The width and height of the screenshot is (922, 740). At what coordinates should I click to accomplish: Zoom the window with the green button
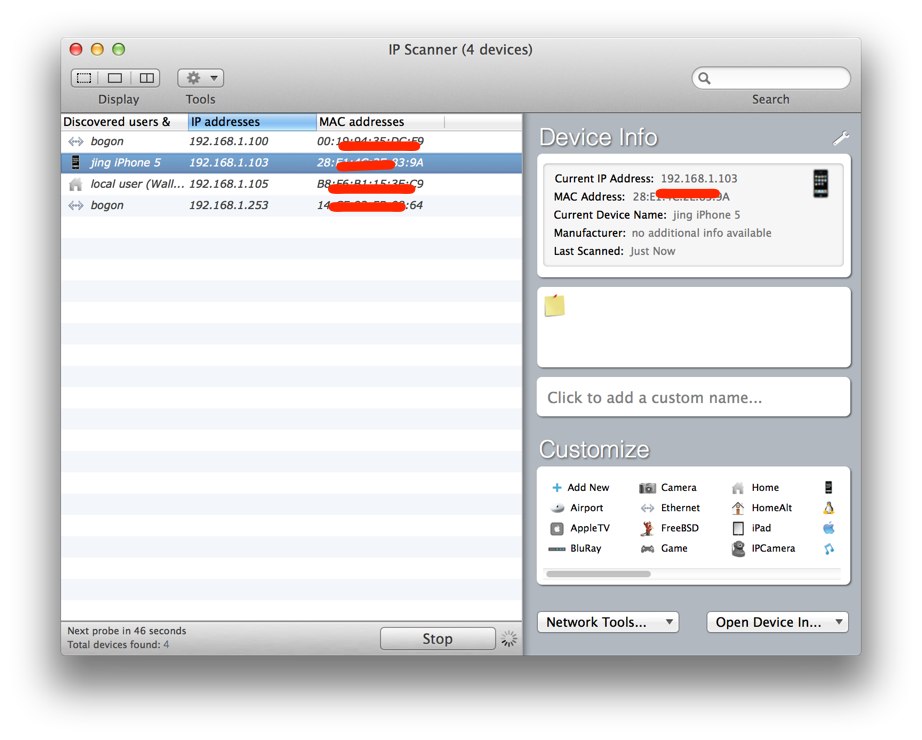(x=119, y=49)
